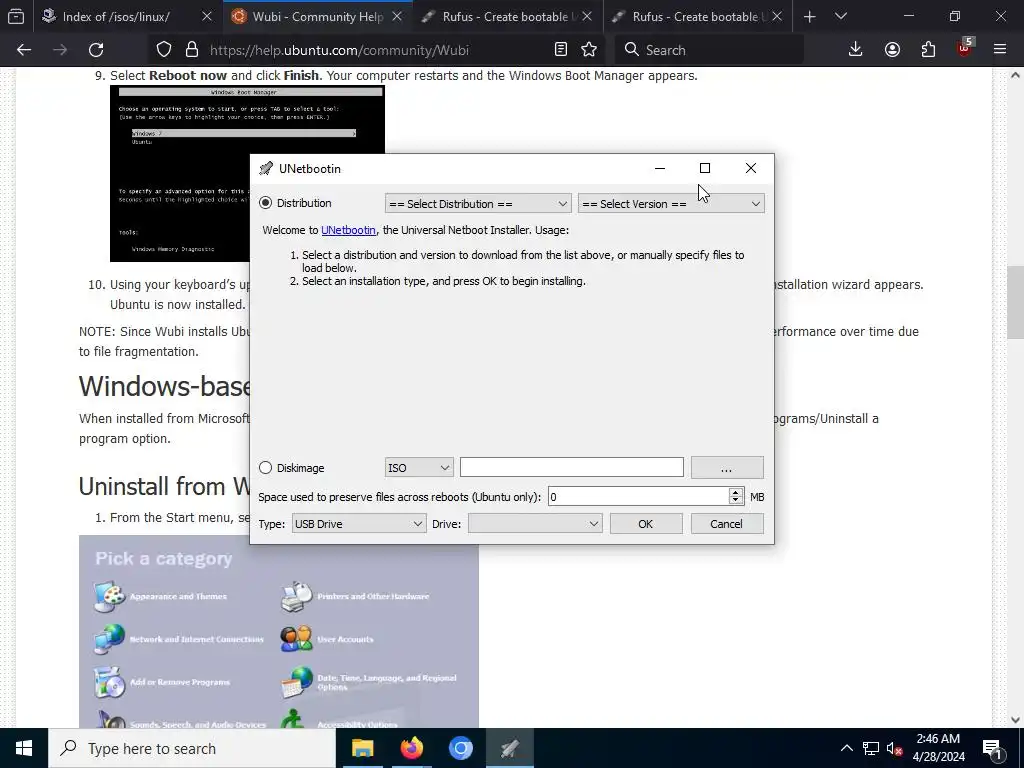
Task: Minimize the UNetbootin window
Action: tap(660, 168)
